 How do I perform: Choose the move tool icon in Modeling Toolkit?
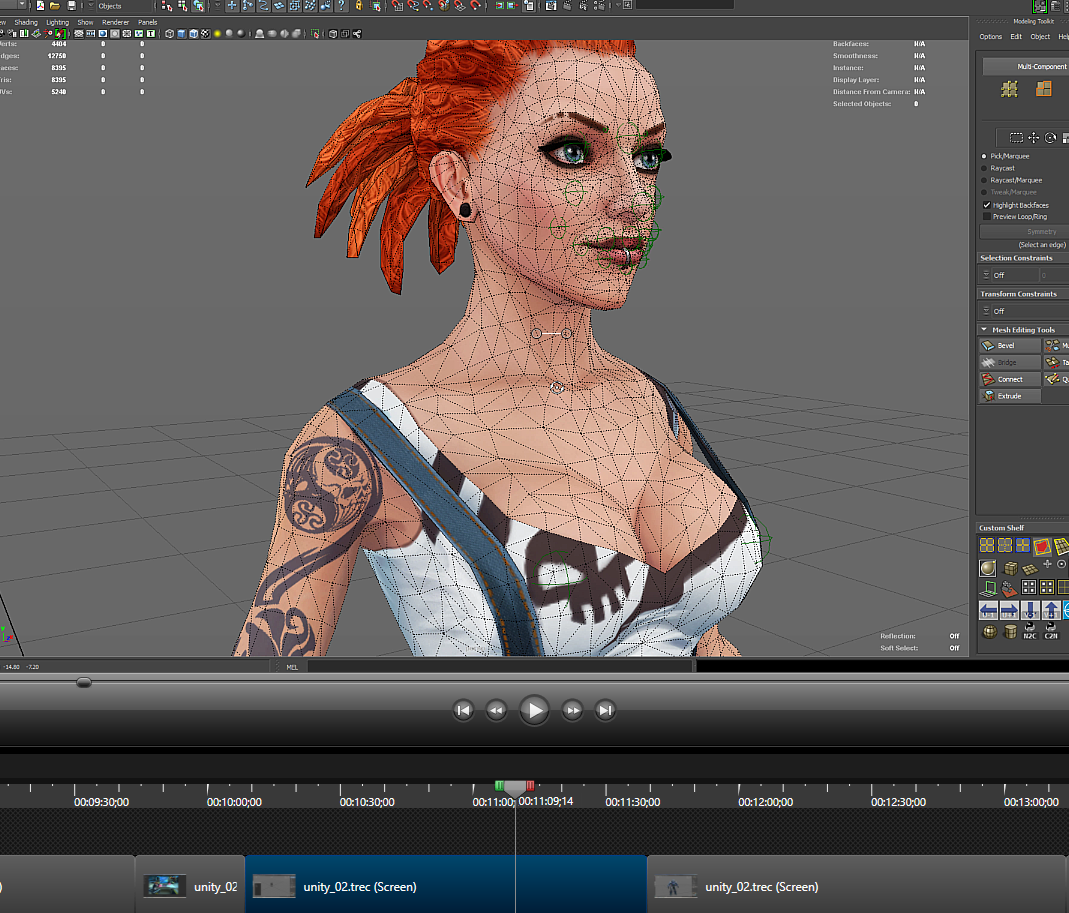[1034, 138]
